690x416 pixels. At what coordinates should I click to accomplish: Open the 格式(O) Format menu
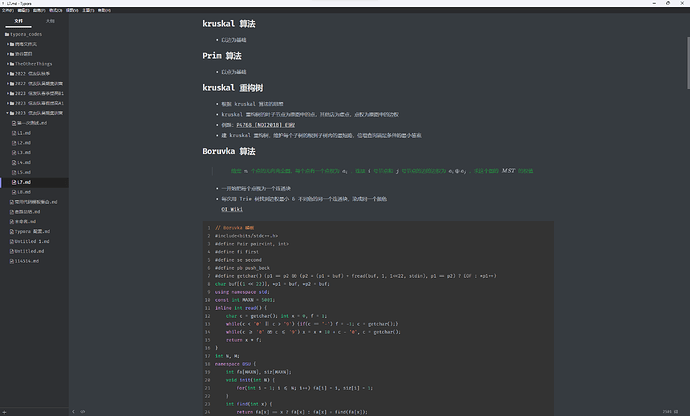(x=55, y=10)
